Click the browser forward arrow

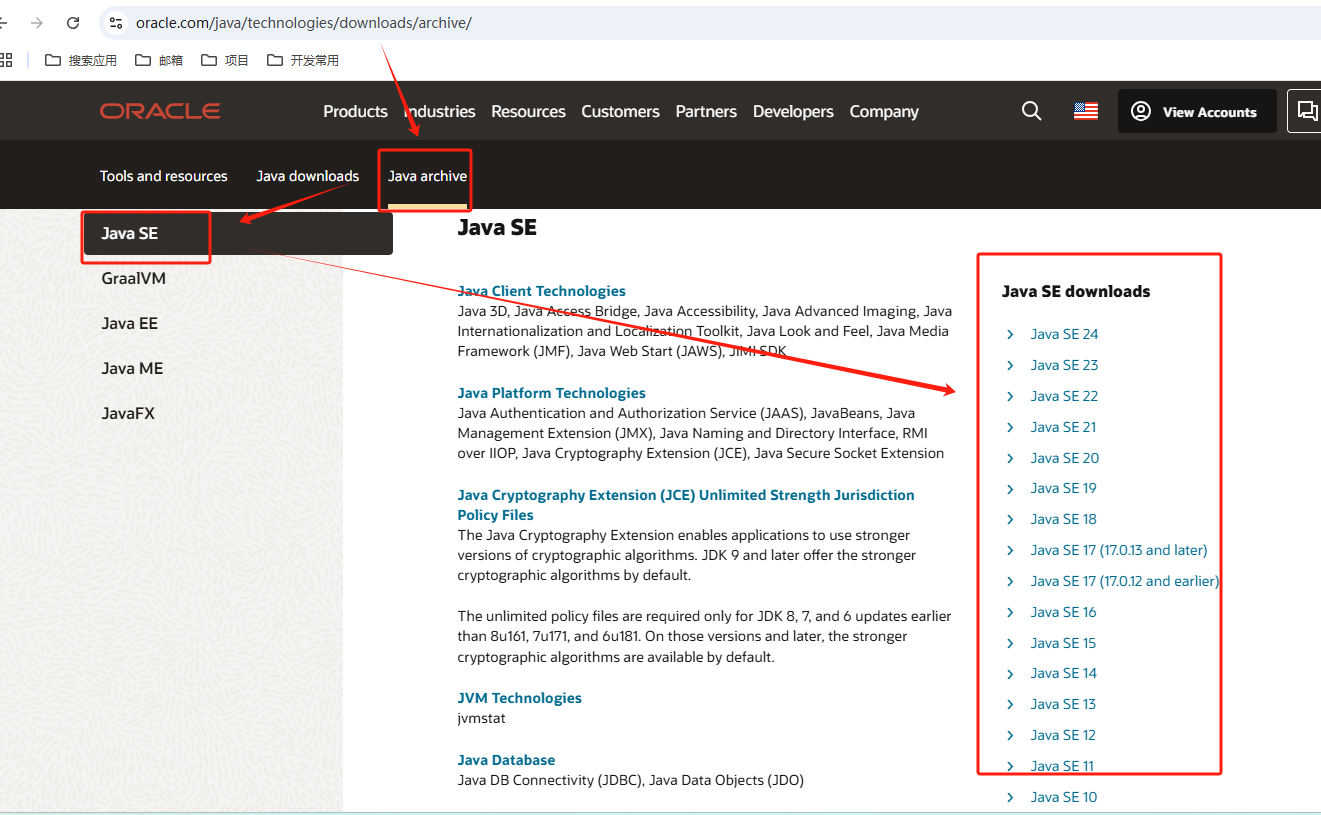(37, 22)
